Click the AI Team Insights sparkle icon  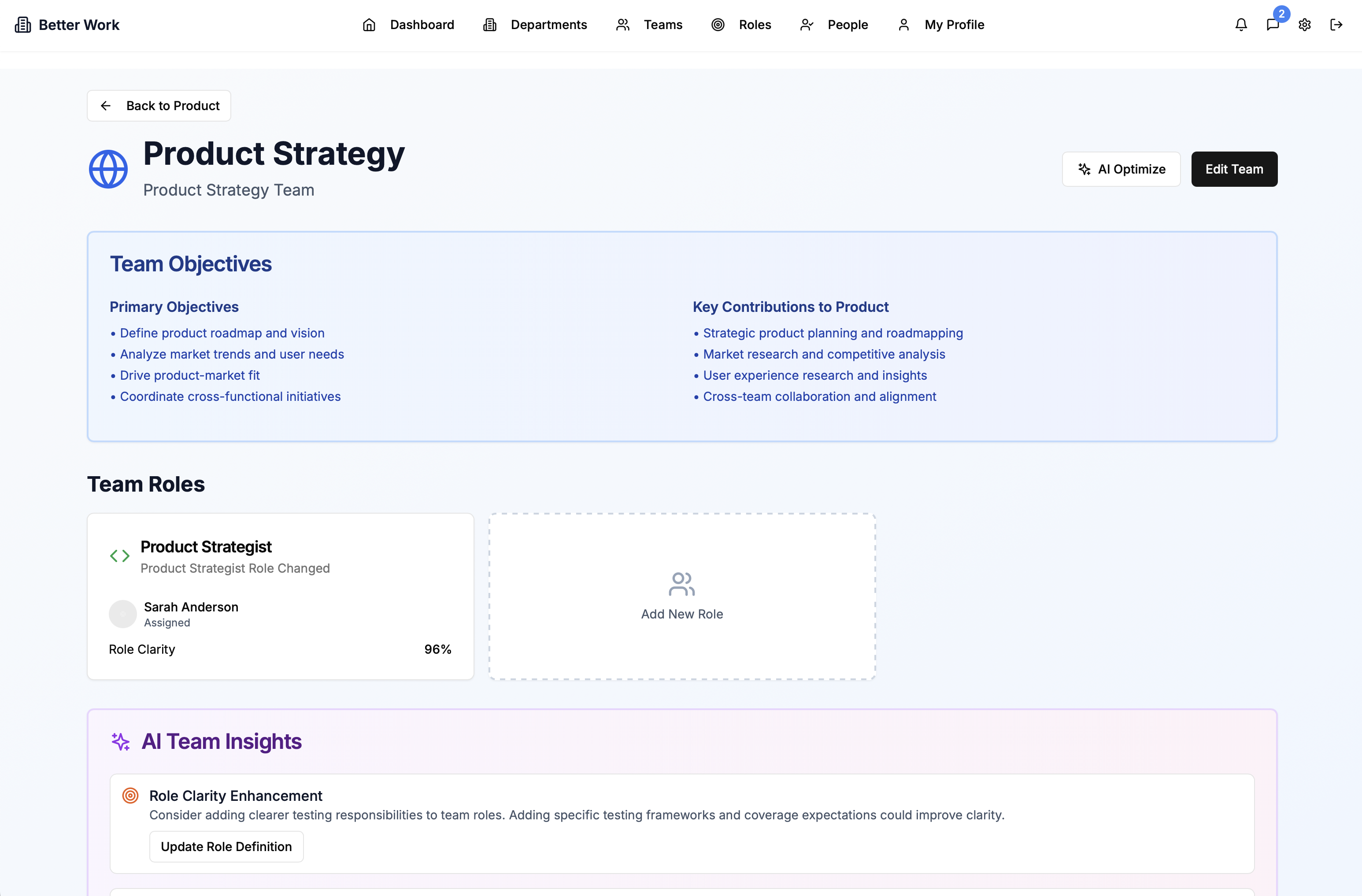tap(120, 741)
